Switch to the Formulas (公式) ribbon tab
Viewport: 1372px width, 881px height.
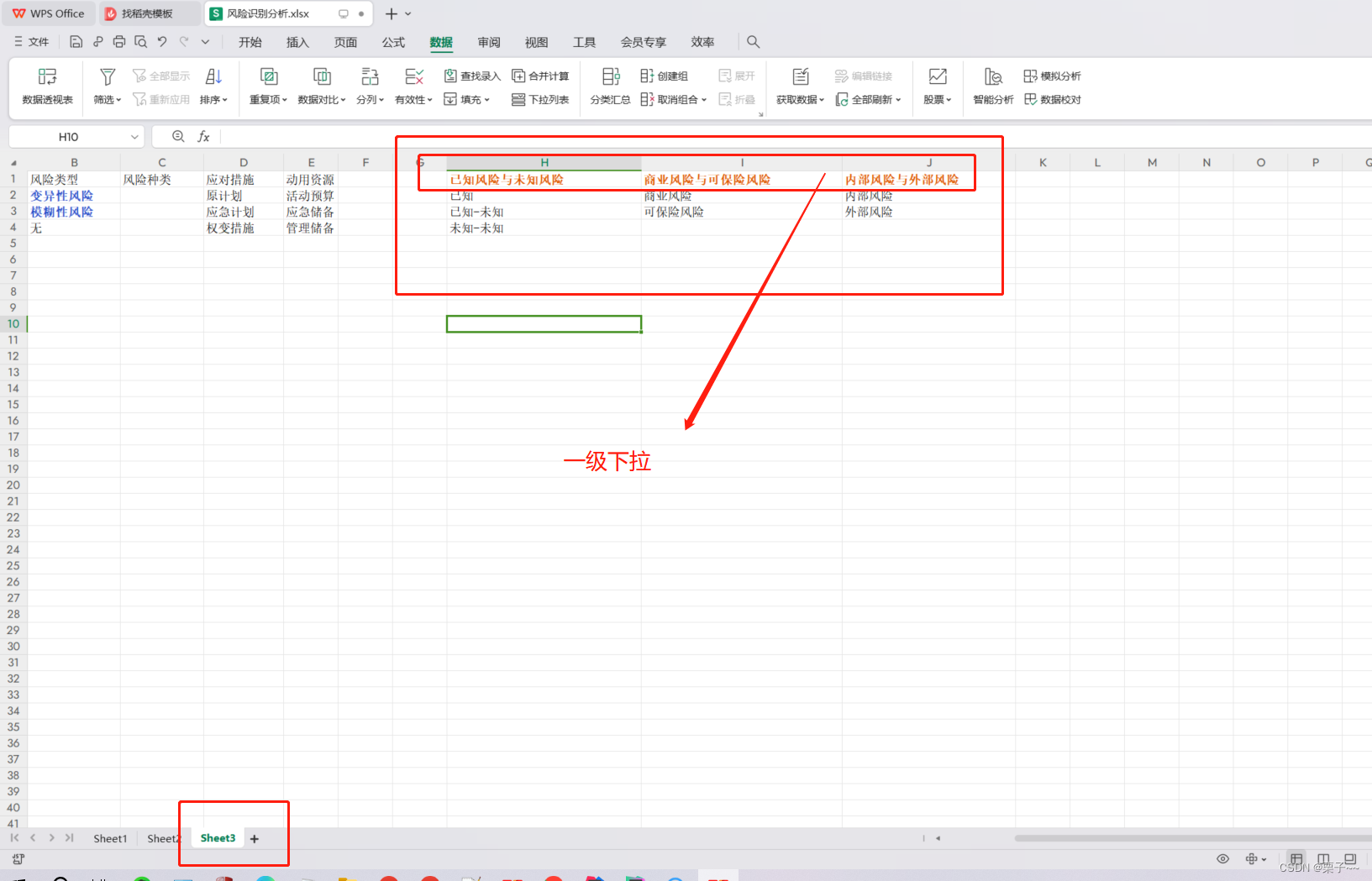tap(393, 42)
